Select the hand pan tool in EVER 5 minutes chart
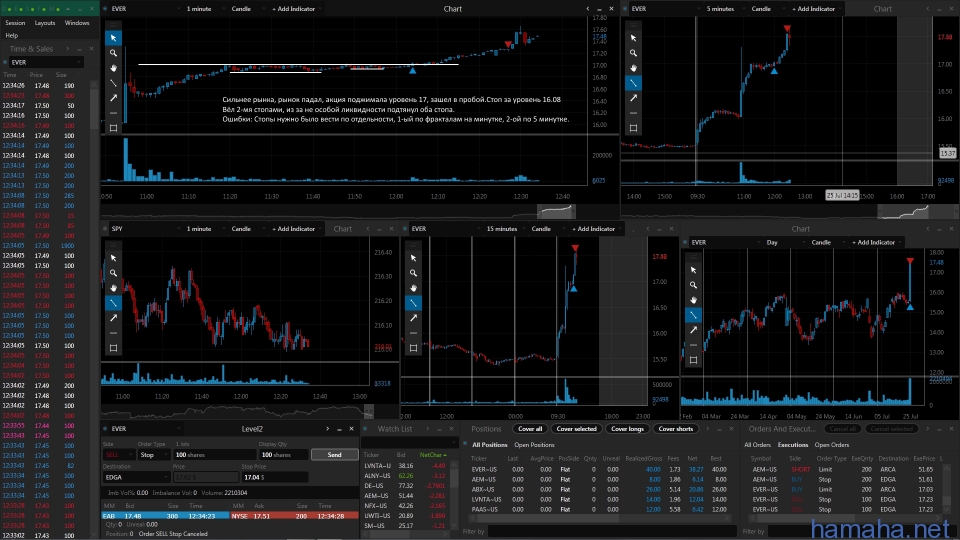 634,68
